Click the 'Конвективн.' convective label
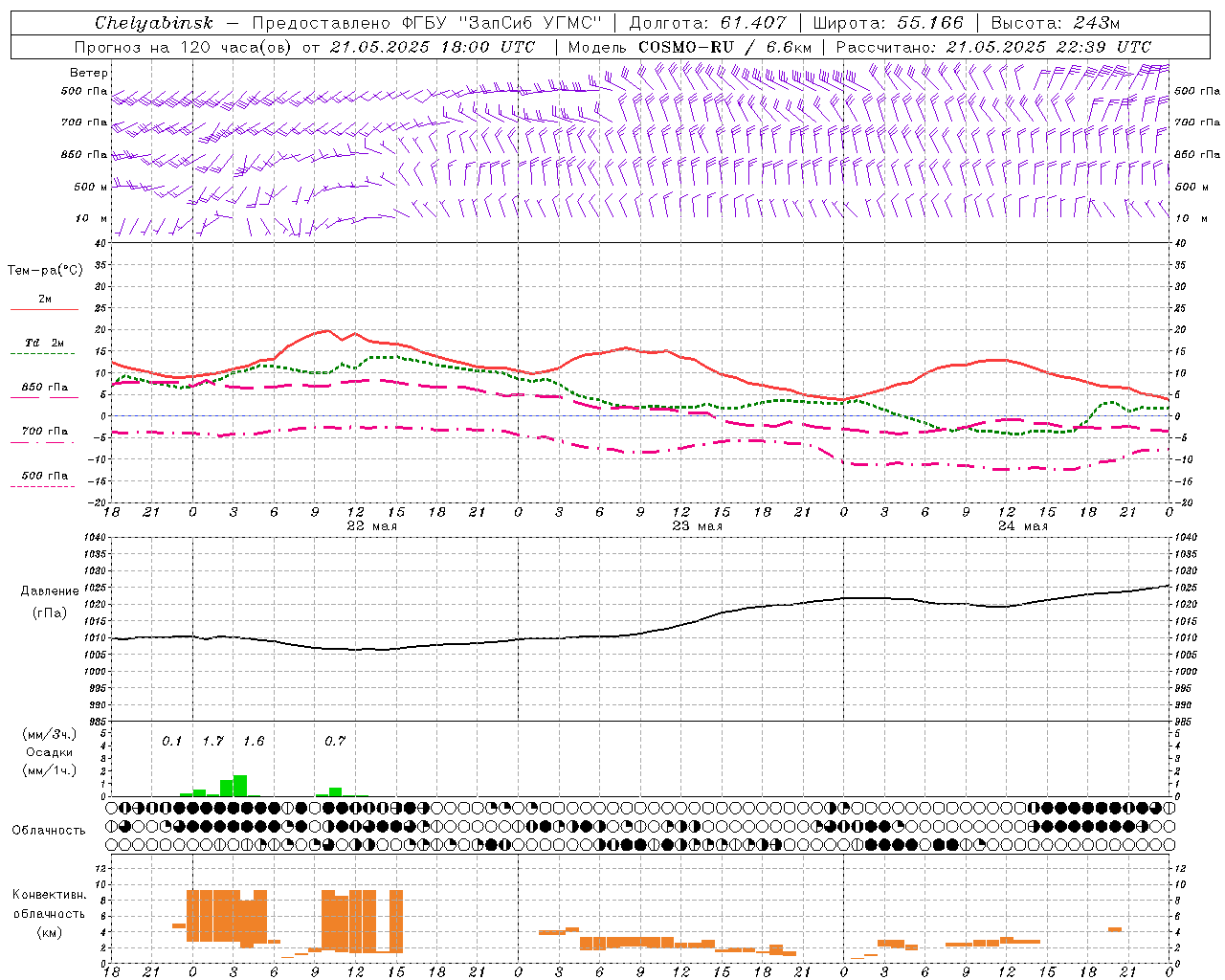Image resolution: width=1225 pixels, height=980 pixels. tap(49, 895)
